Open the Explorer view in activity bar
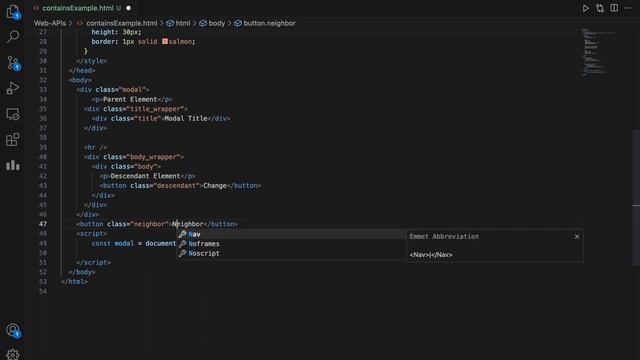Image resolution: width=640 pixels, height=360 pixels. coord(13,11)
